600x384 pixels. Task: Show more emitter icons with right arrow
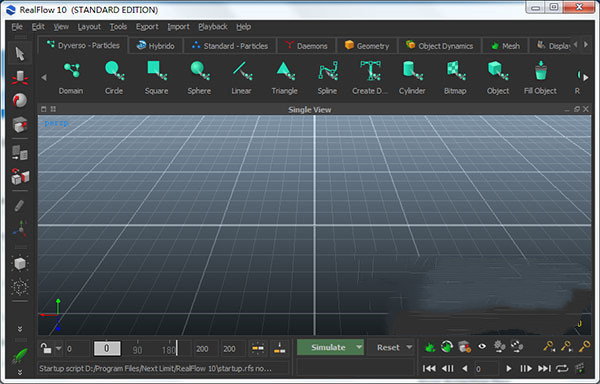point(586,78)
